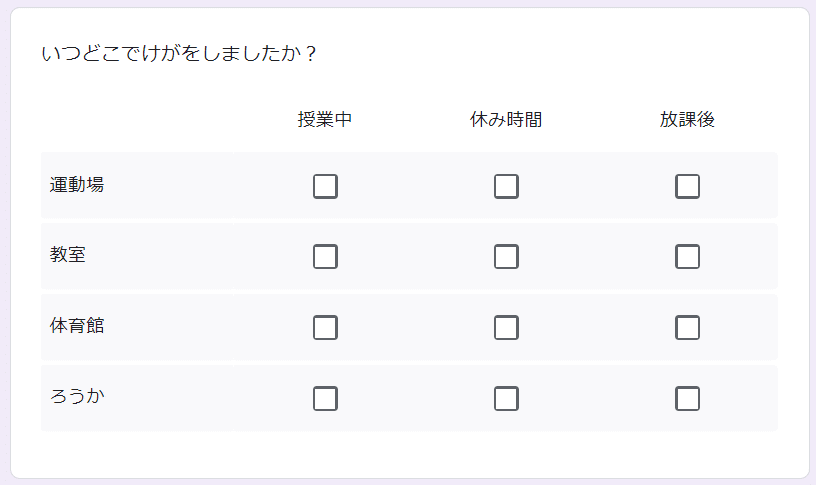This screenshot has width=816, height=485.
Task: Check 運動場 under 休み時間
Action: pyautogui.click(x=506, y=187)
